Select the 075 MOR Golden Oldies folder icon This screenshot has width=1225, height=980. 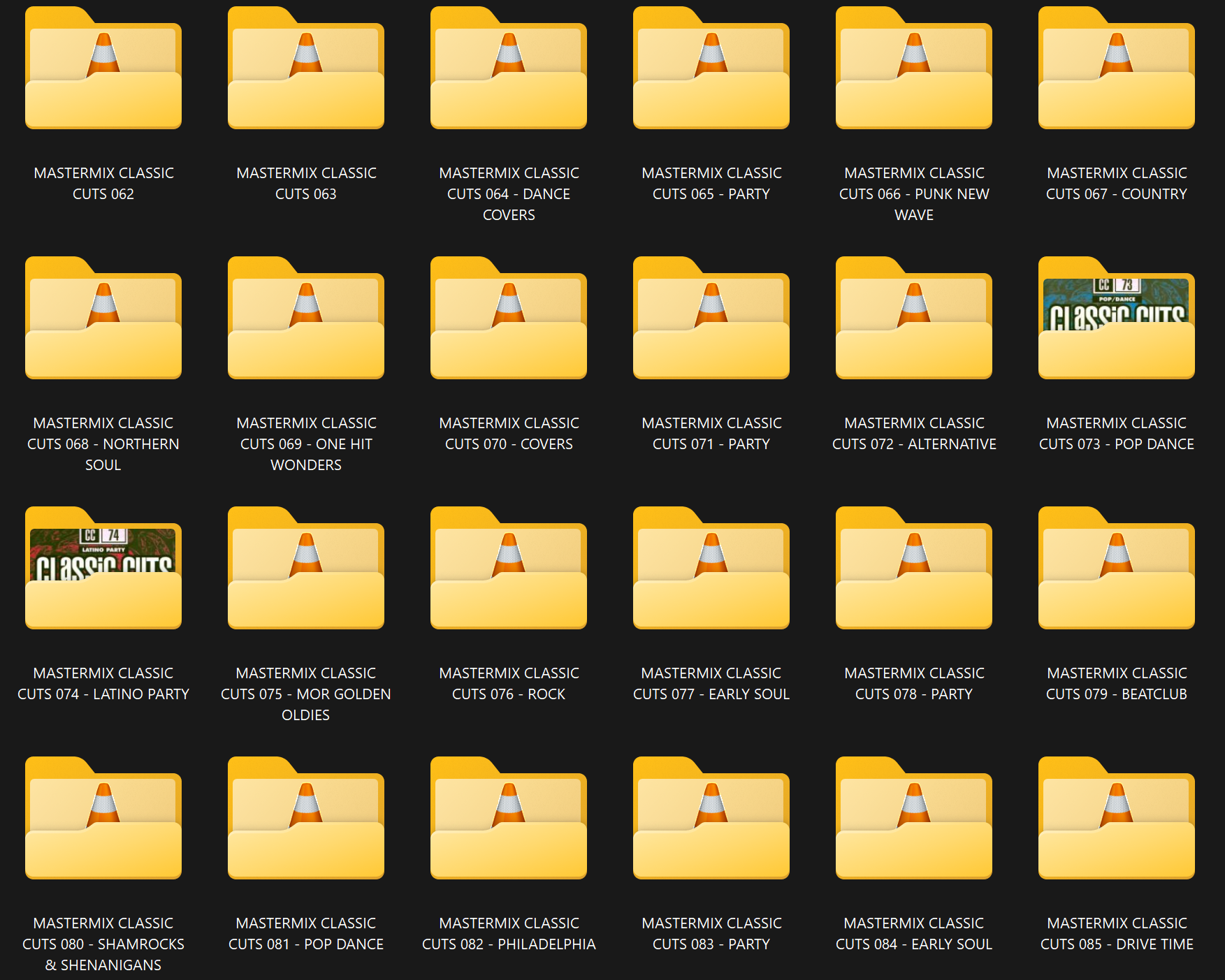tap(306, 568)
